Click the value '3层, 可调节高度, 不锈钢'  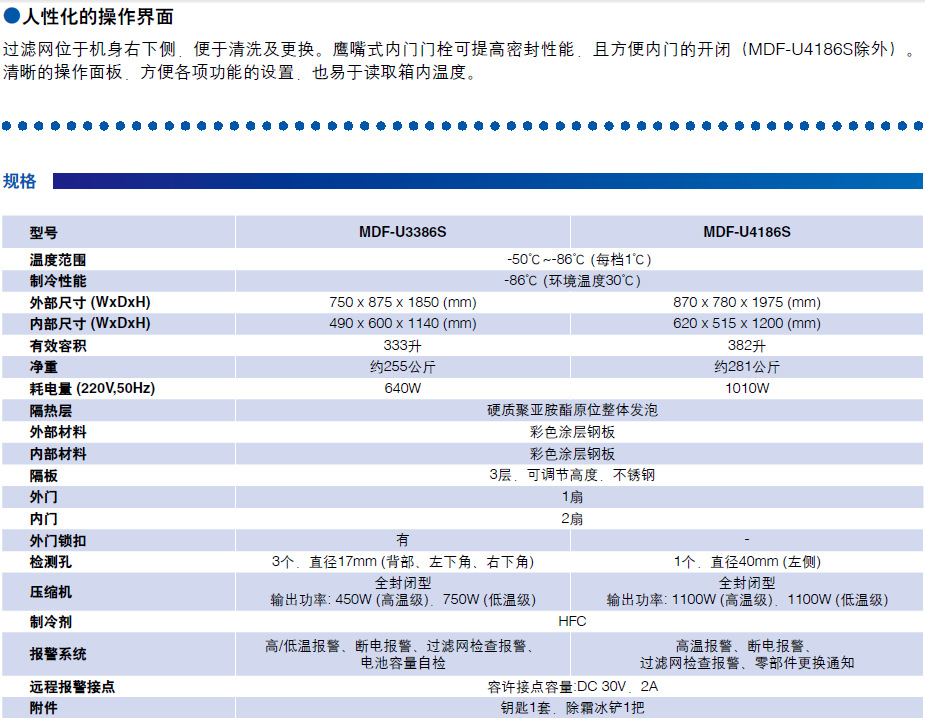(x=572, y=475)
